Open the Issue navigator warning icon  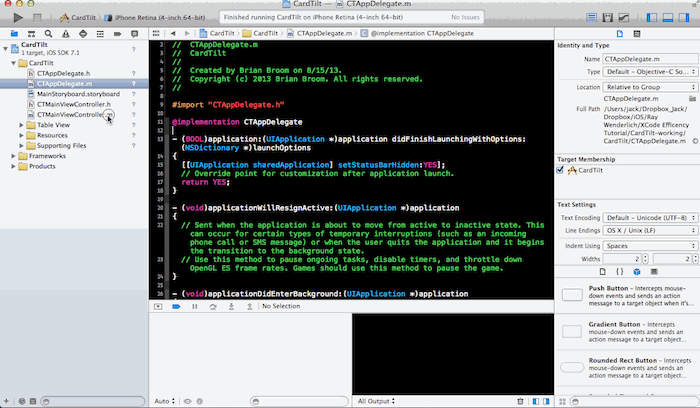point(66,34)
